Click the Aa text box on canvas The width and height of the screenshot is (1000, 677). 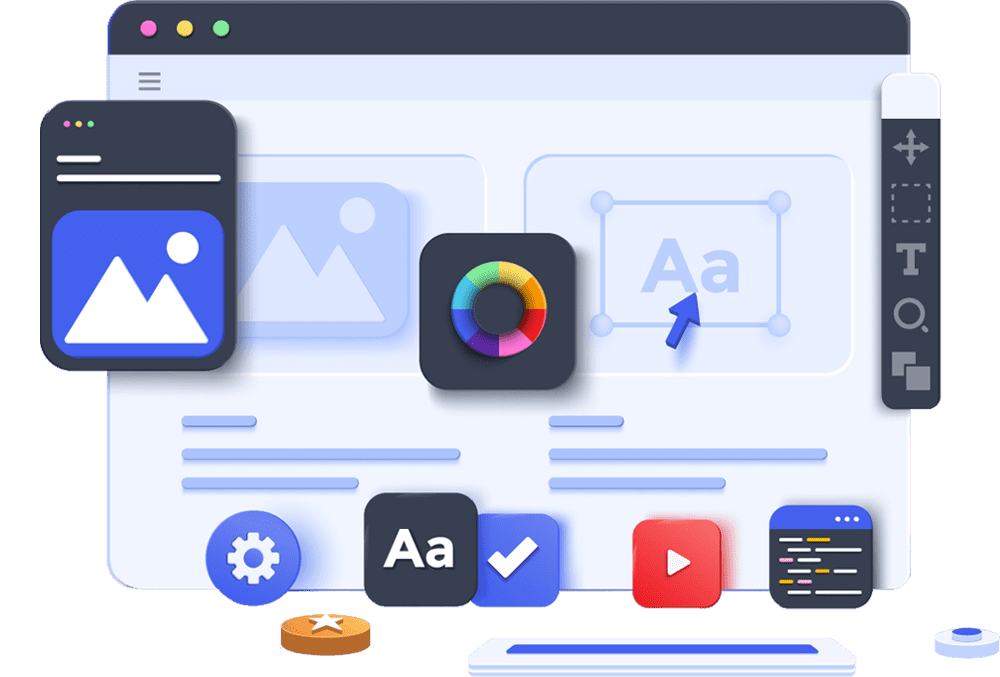[690, 262]
